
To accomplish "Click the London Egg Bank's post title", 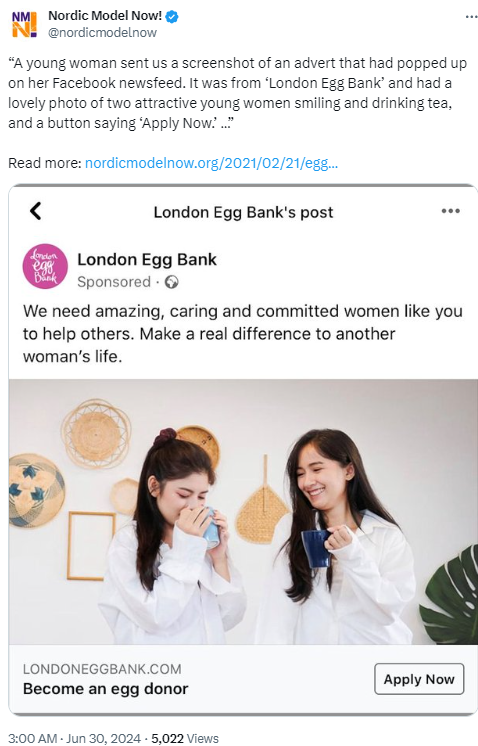I will [243, 212].
